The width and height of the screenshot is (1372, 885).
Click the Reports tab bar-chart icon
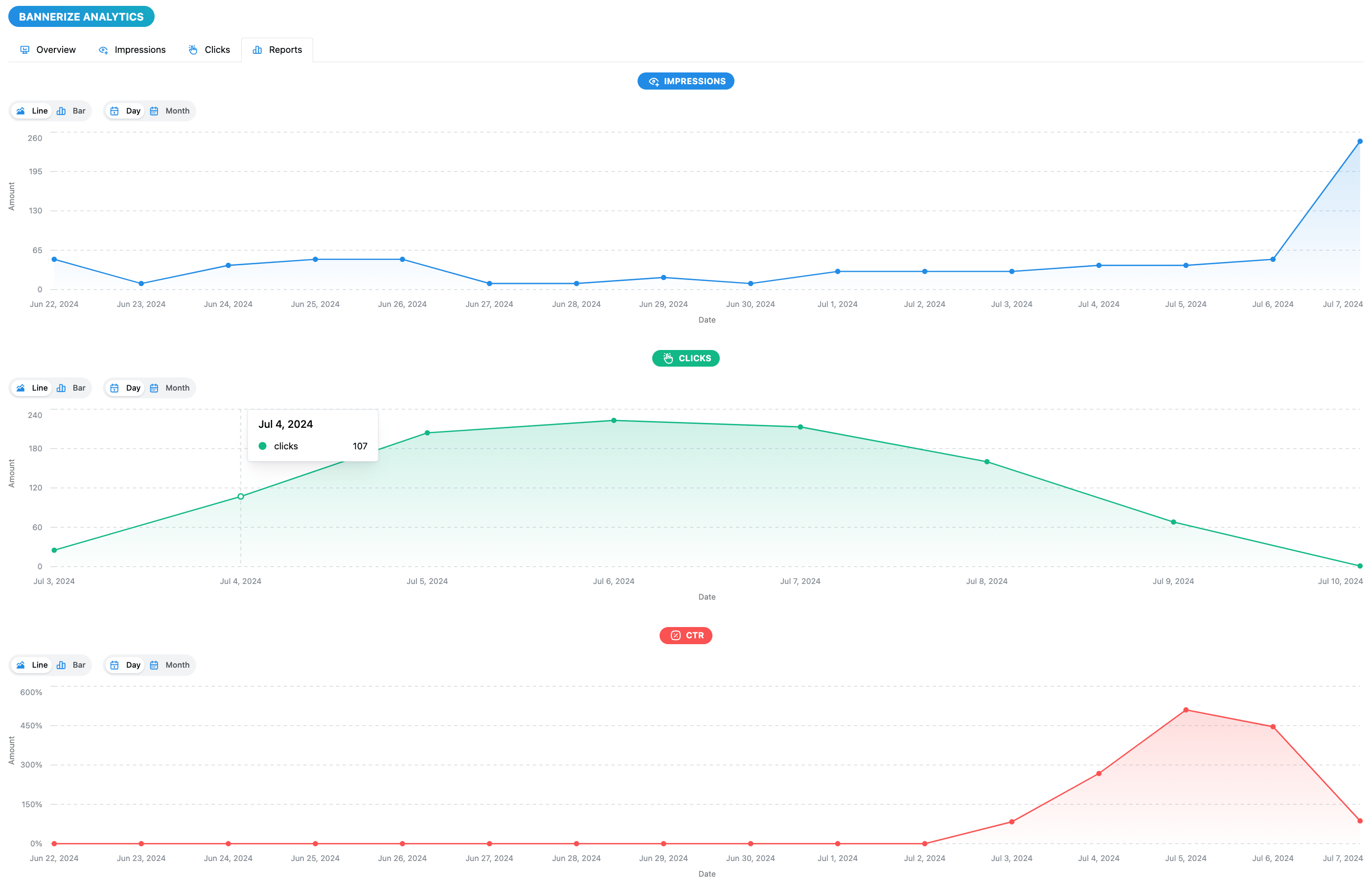(257, 50)
